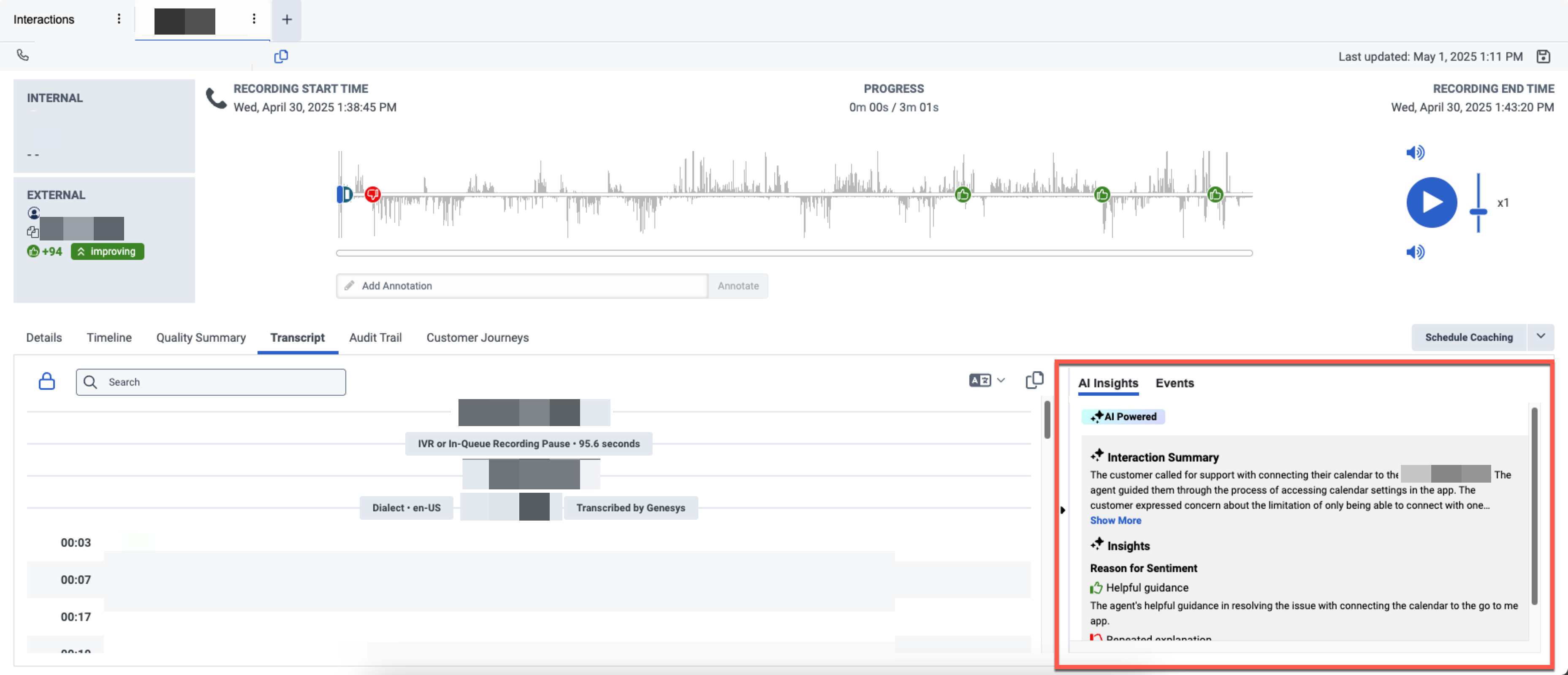Image resolution: width=1568 pixels, height=675 pixels.
Task: Mute the upper audio channel speaker
Action: point(1415,153)
